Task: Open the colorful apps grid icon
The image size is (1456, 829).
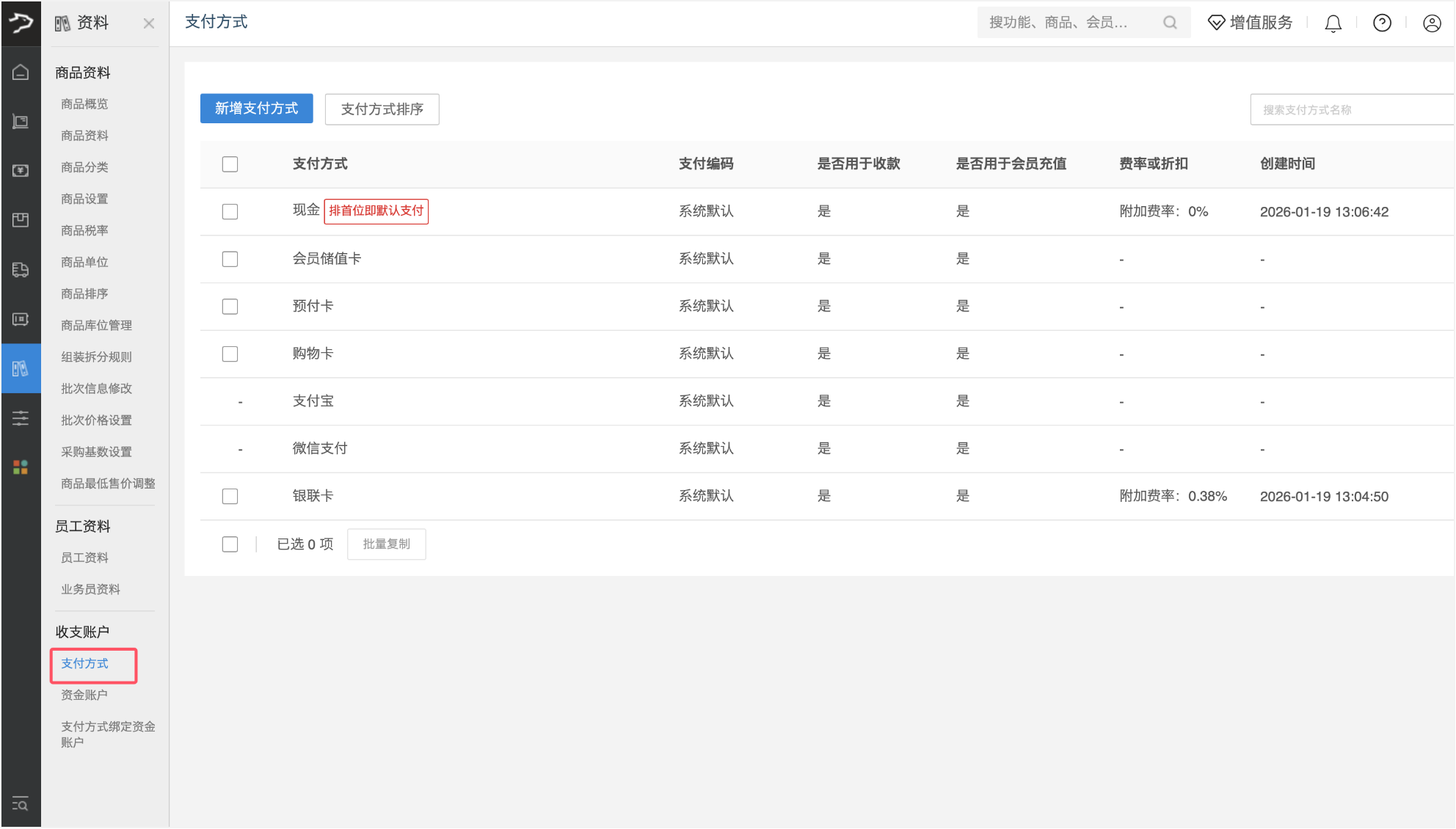Action: 21,467
